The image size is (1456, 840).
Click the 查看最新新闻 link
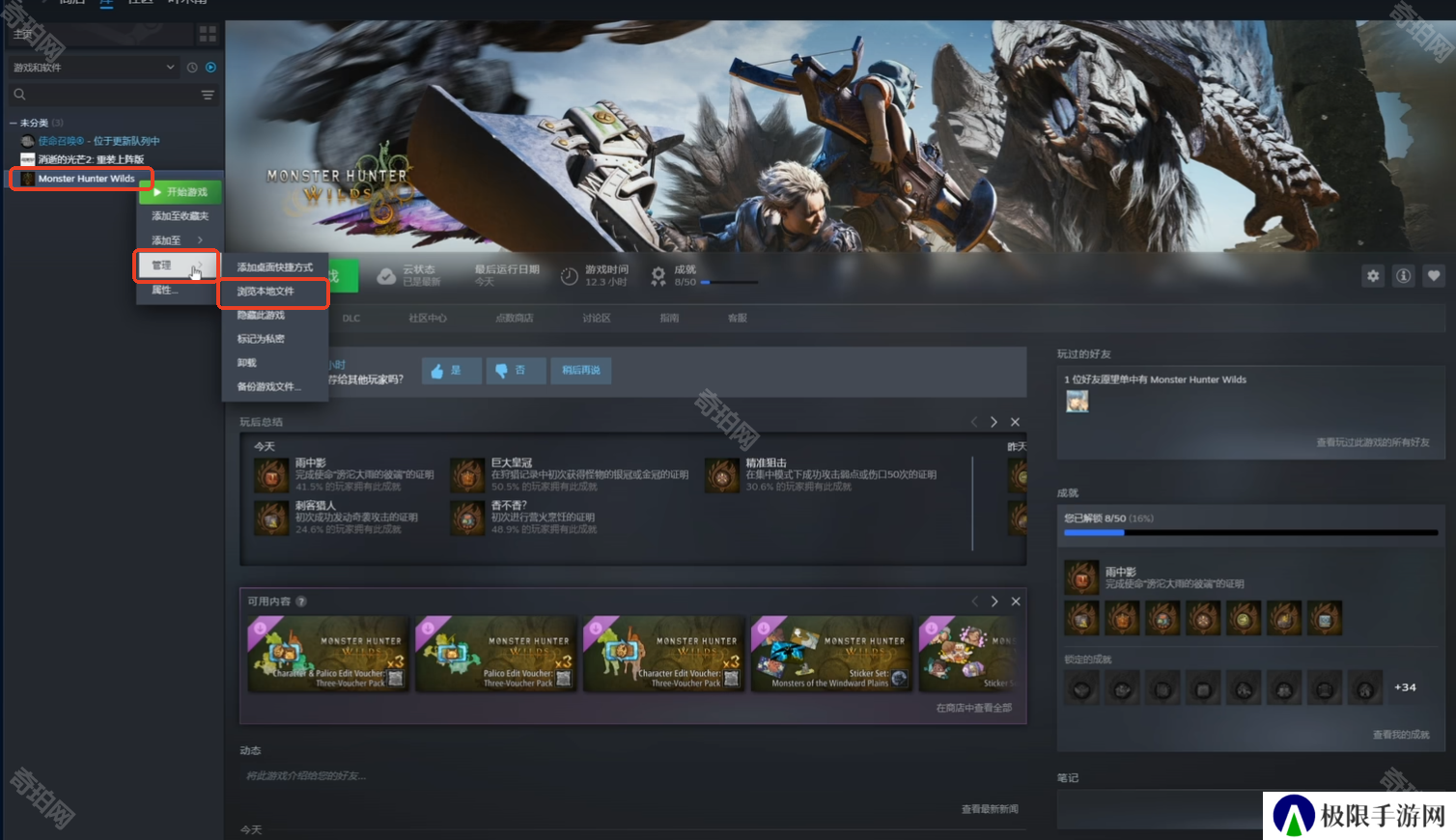click(990, 809)
